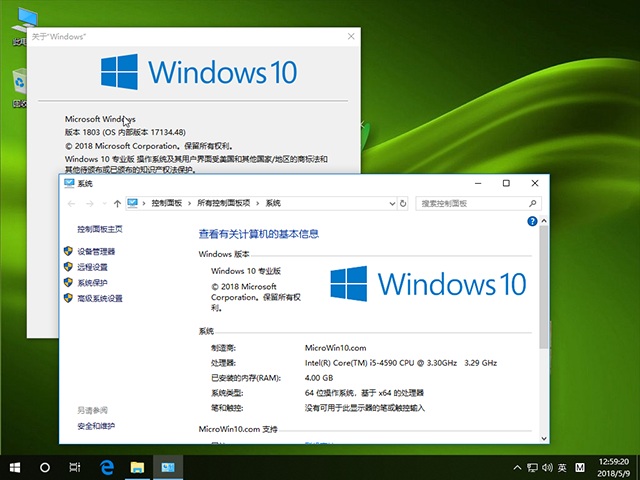Click the System breadcrumb segment

coord(273,203)
